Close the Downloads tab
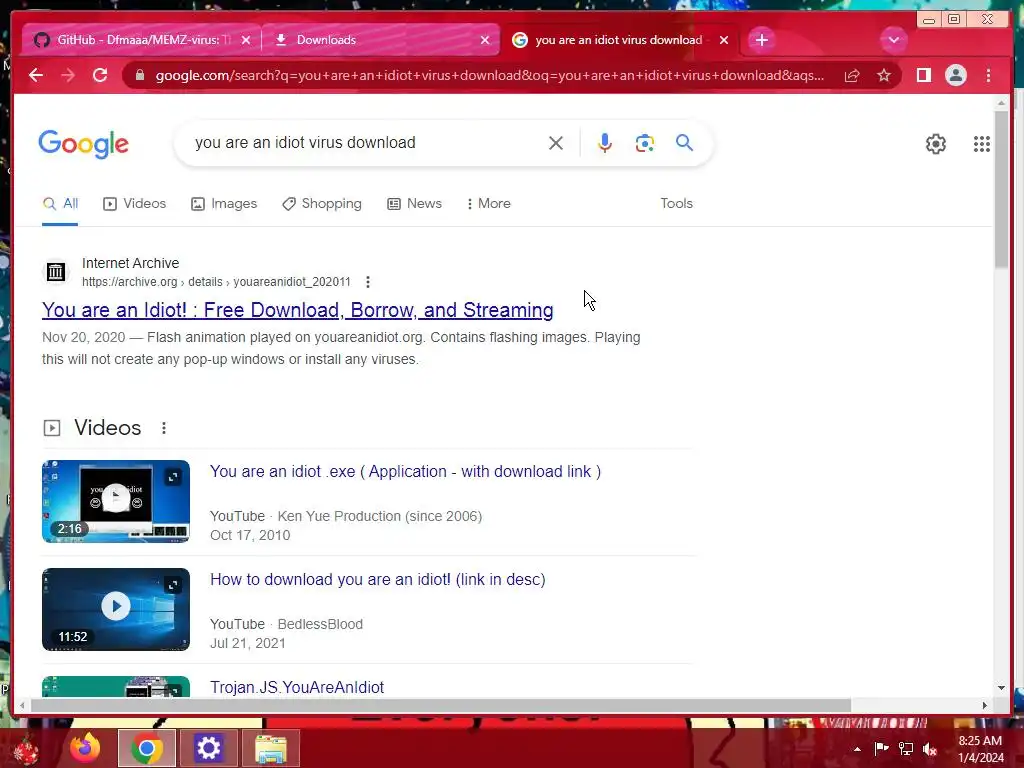Image resolution: width=1024 pixels, height=768 pixels. point(485,40)
